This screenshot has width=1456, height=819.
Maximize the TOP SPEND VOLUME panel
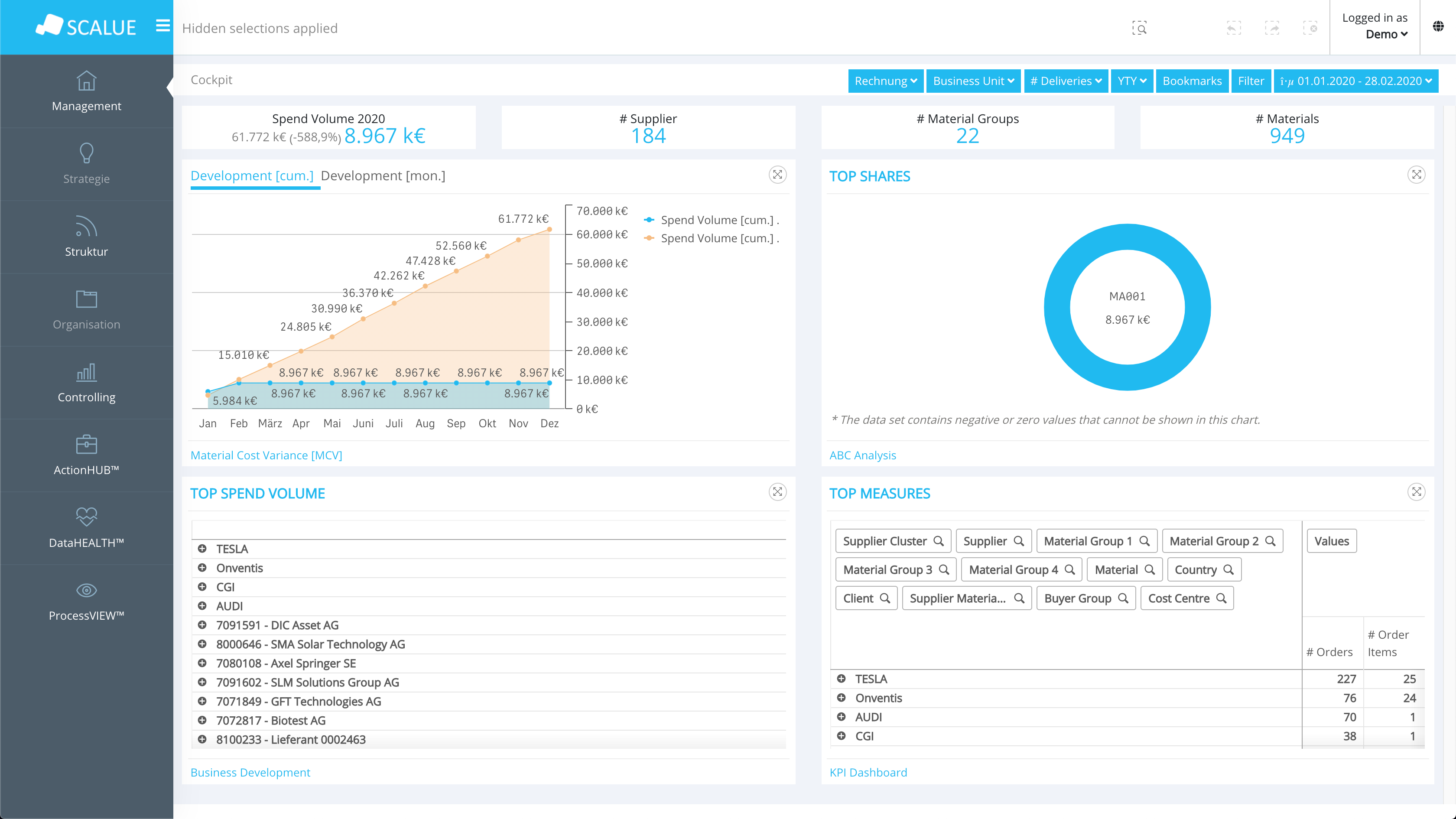[778, 492]
